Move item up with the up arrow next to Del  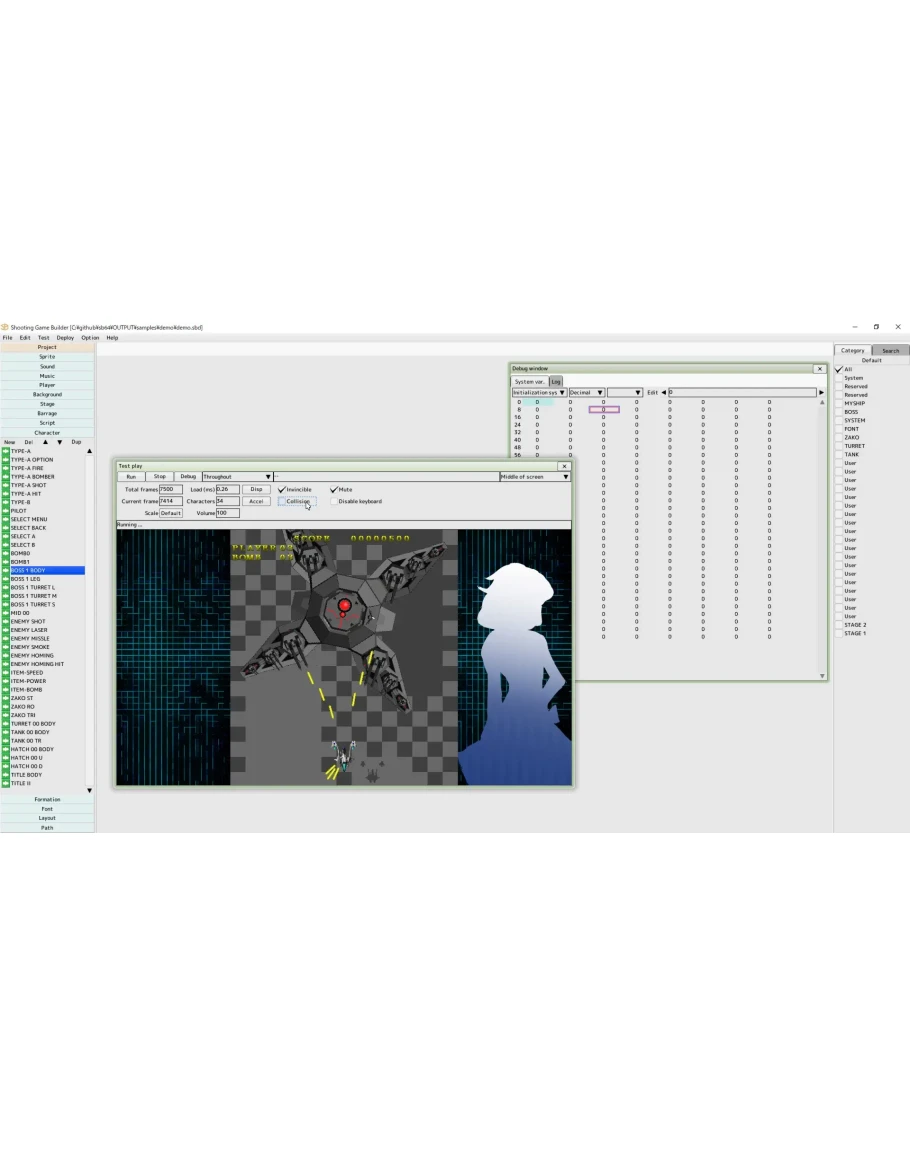pyautogui.click(x=45, y=442)
